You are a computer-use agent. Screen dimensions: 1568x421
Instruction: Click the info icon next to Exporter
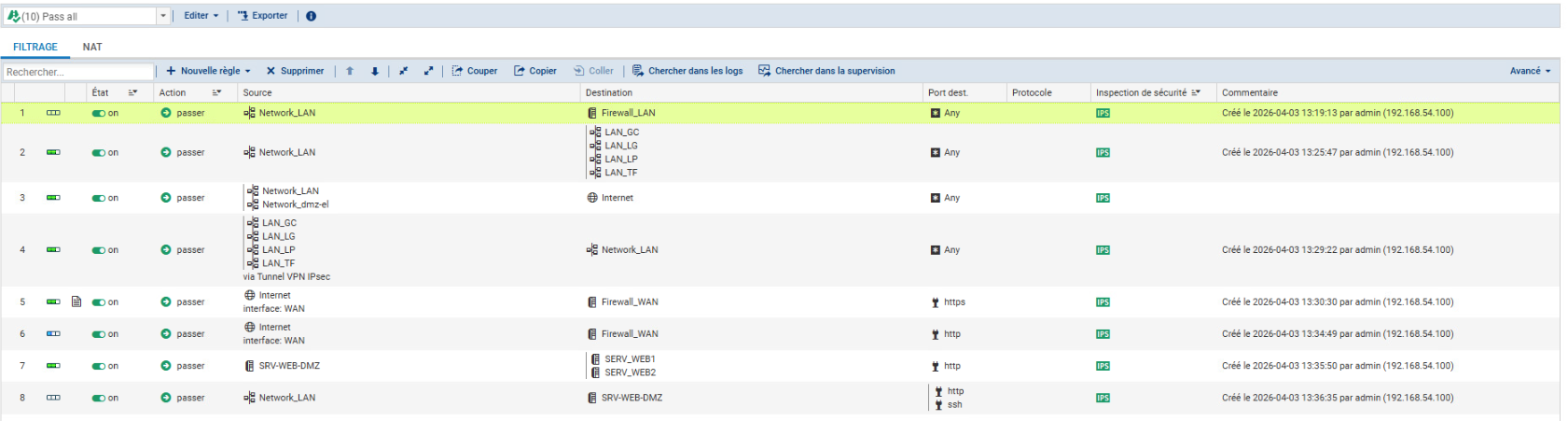coord(311,16)
